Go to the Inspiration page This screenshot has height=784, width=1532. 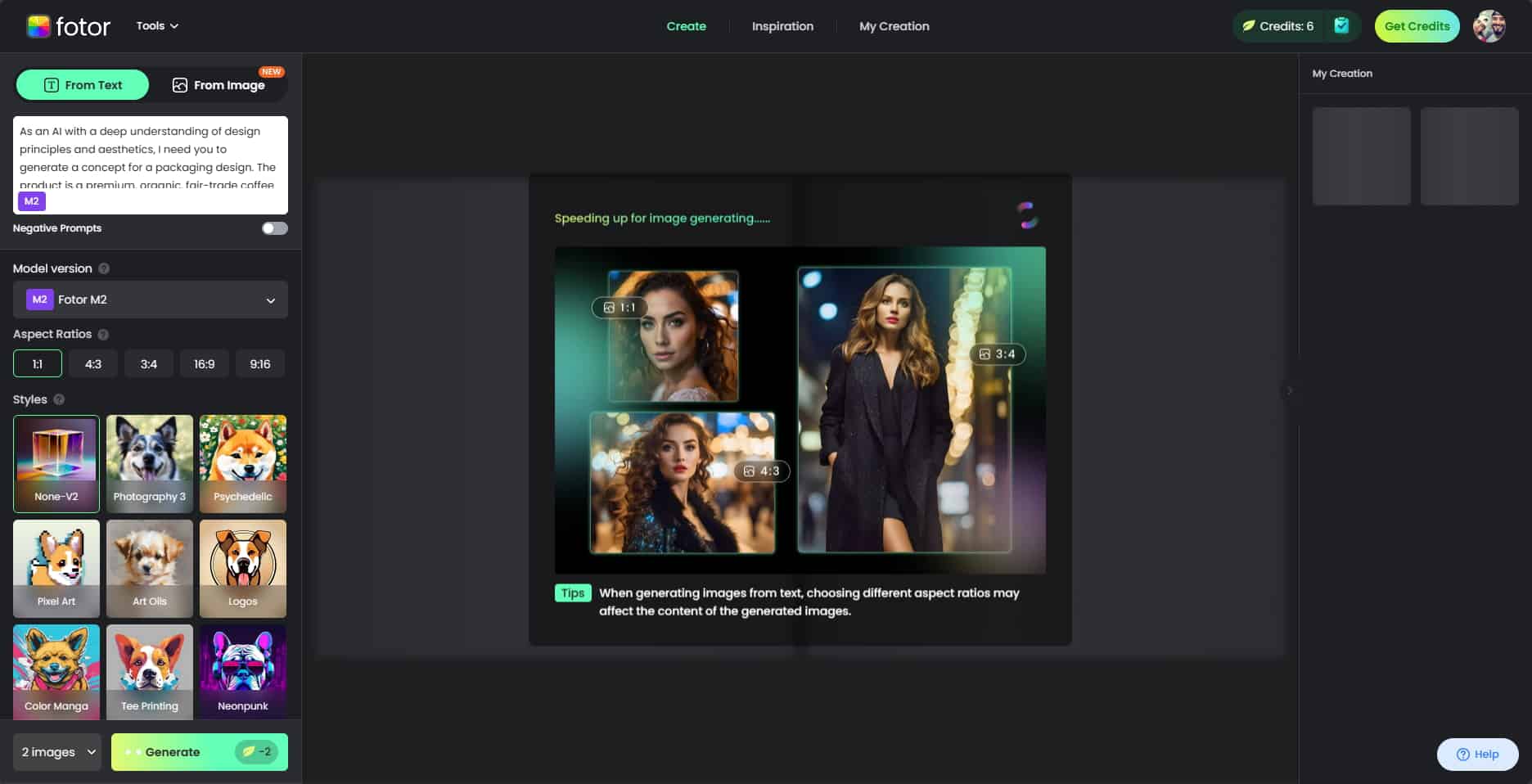coord(782,25)
